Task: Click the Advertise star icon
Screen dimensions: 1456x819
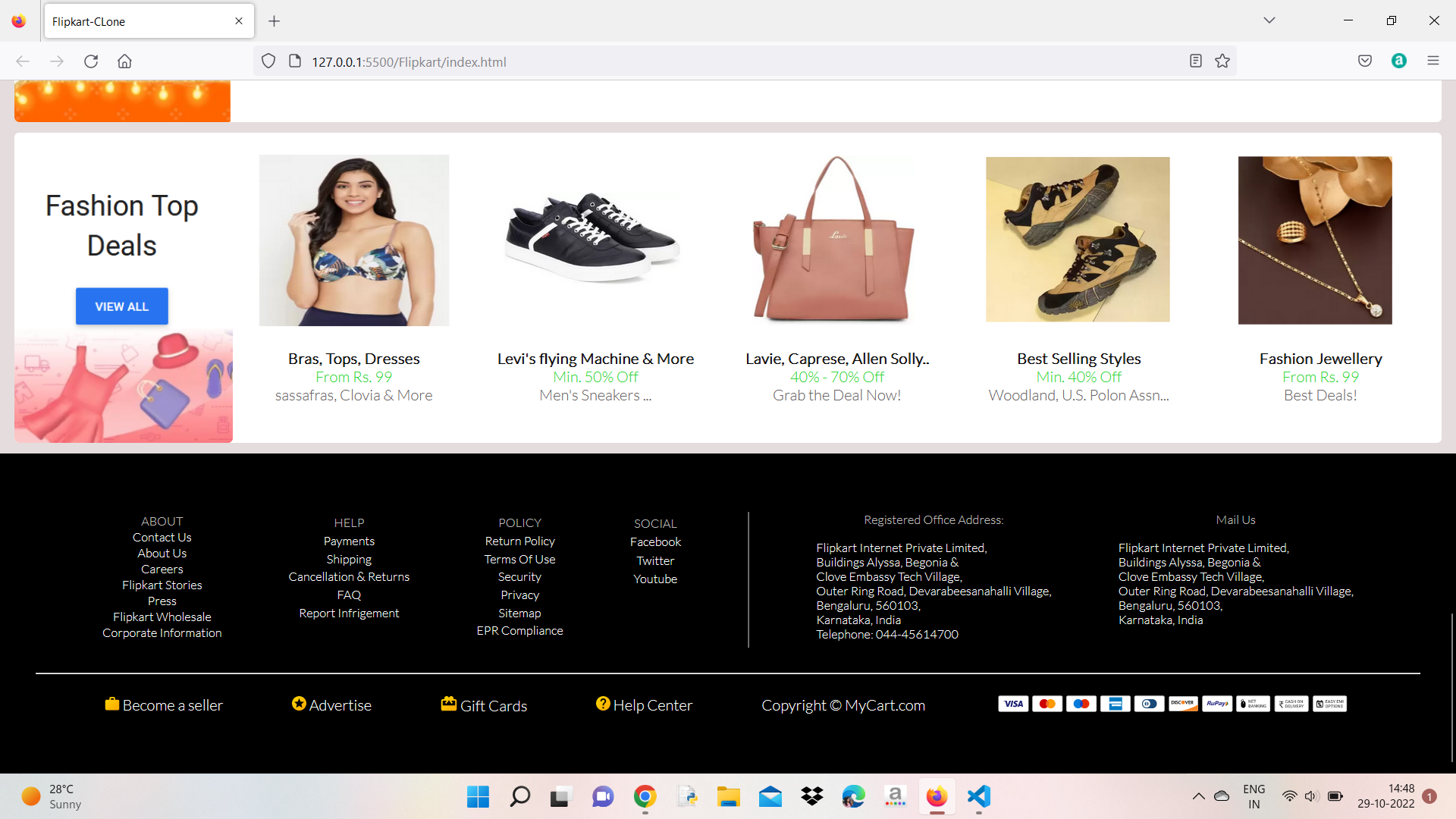Action: 299,704
